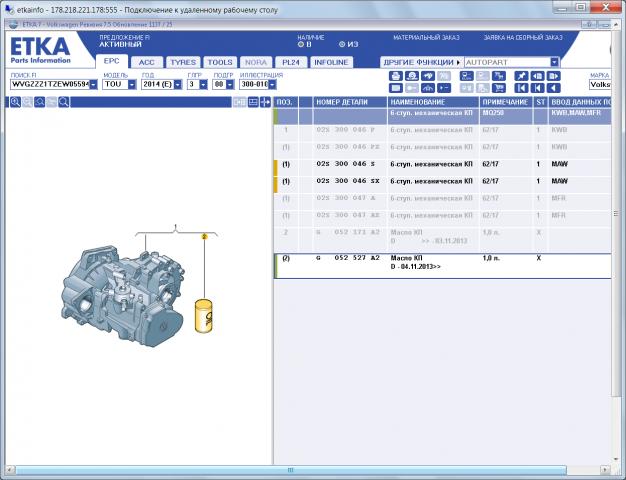Click ЗАЯВКА НА СБОРНЫЙ ЗАКАЗ header

(523, 38)
